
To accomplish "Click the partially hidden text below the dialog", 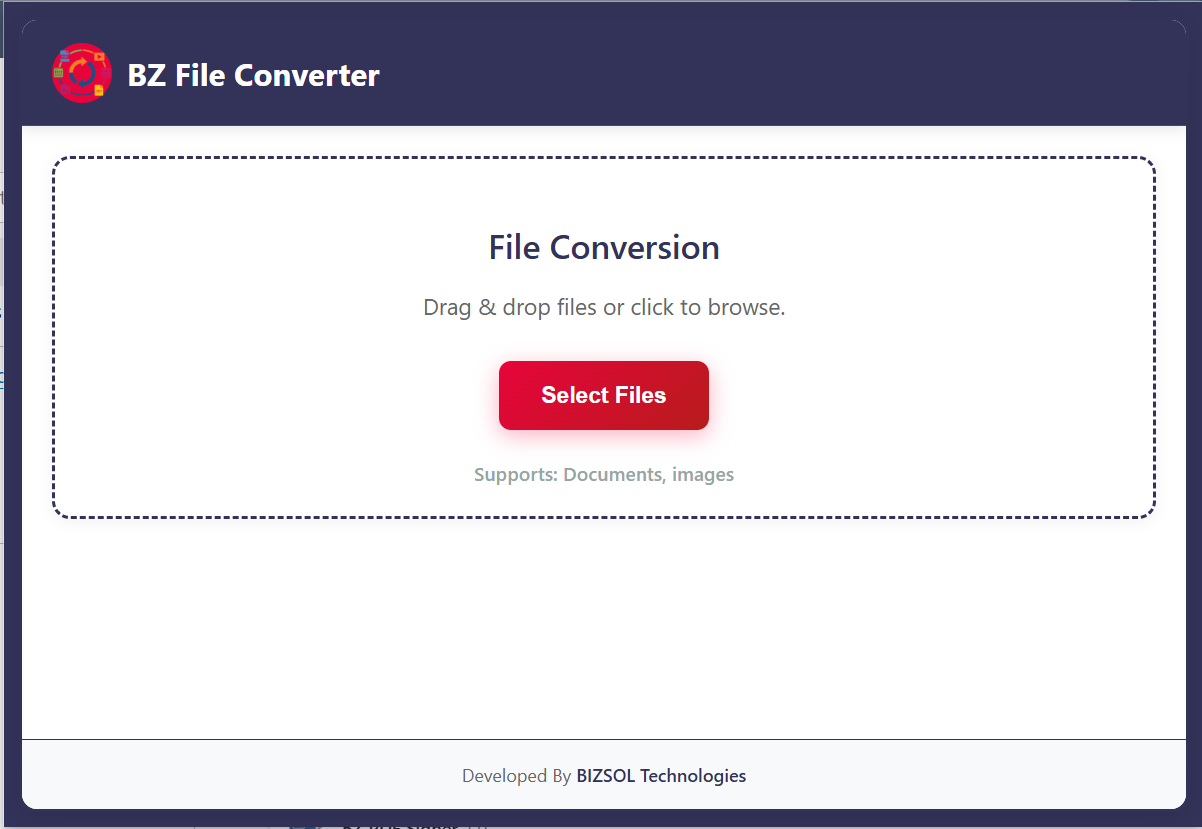I will pos(400,824).
